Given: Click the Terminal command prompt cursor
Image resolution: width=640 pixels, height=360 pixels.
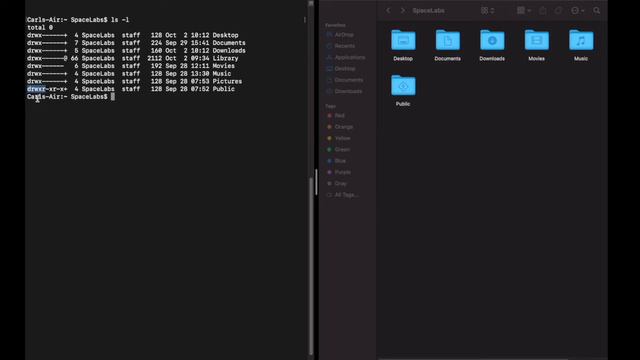Looking at the screenshot, I should 113,97.
